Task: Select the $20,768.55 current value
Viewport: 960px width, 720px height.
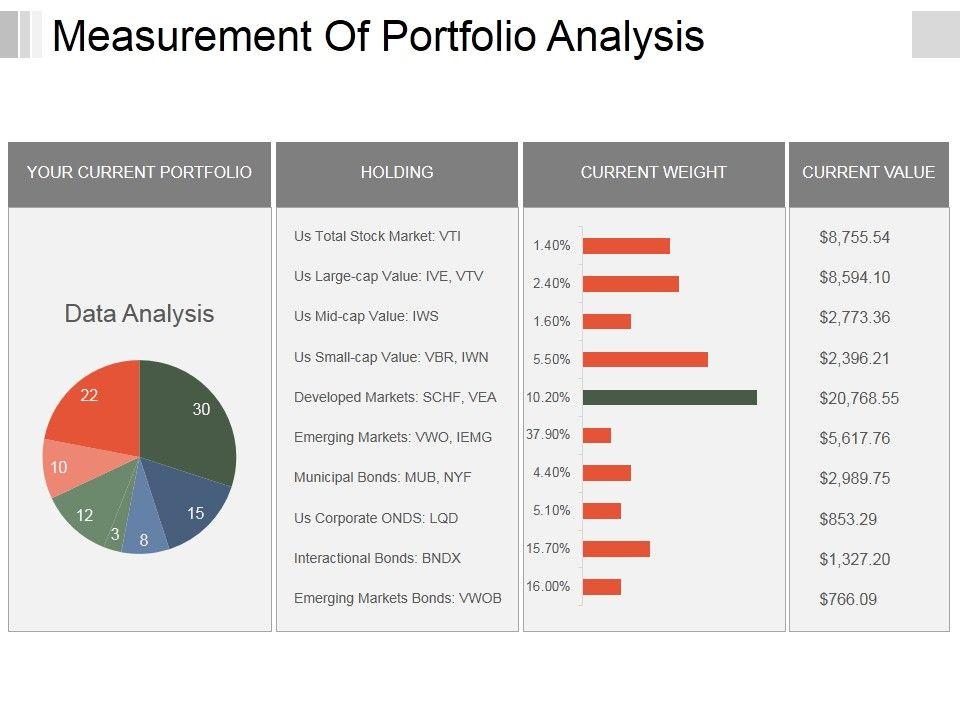Action: (x=859, y=398)
